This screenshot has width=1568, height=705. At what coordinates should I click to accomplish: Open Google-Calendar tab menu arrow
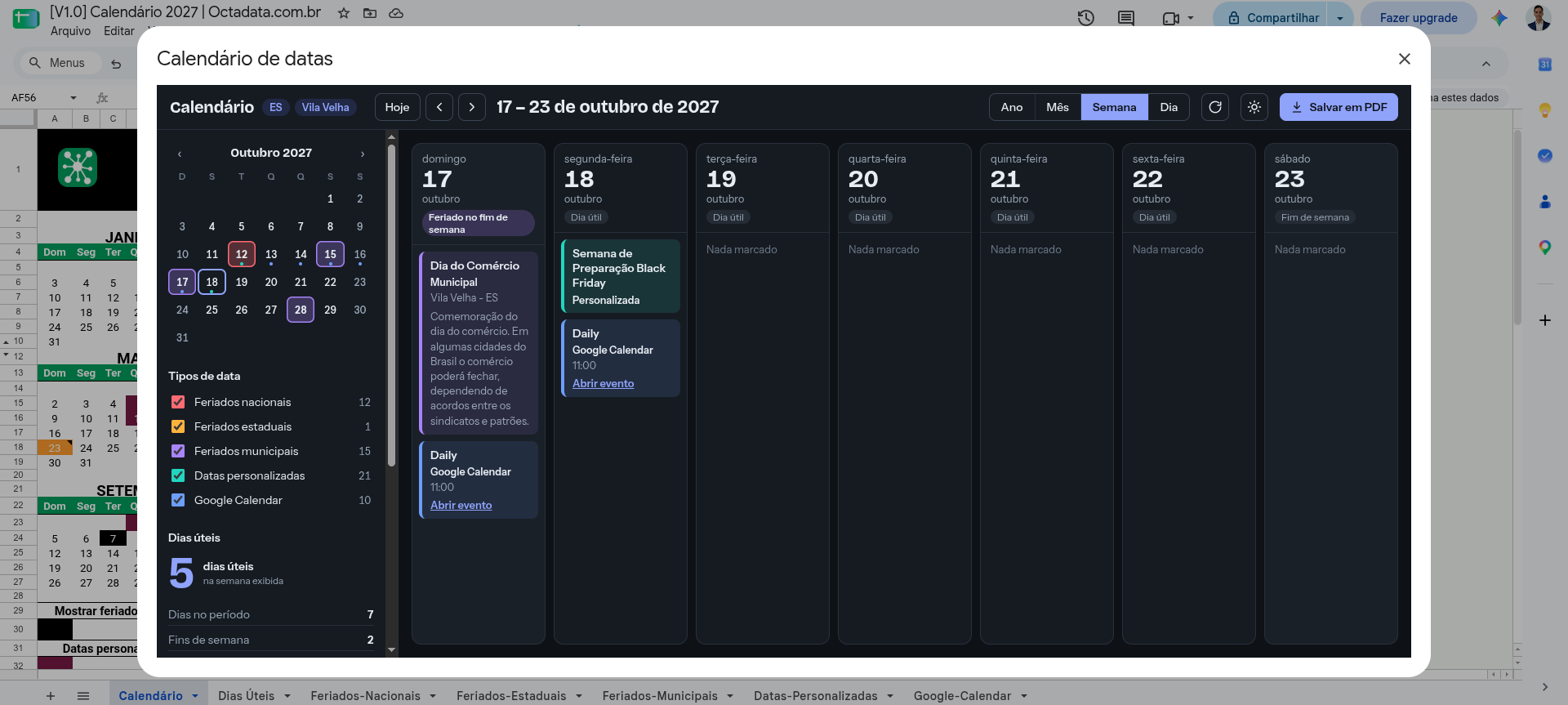point(1023,696)
